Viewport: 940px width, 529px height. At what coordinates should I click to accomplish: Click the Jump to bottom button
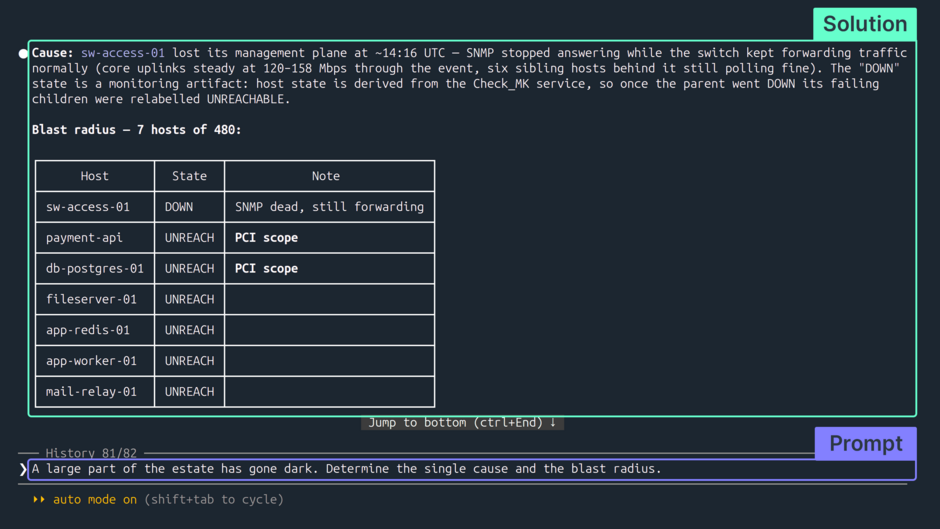click(x=462, y=423)
